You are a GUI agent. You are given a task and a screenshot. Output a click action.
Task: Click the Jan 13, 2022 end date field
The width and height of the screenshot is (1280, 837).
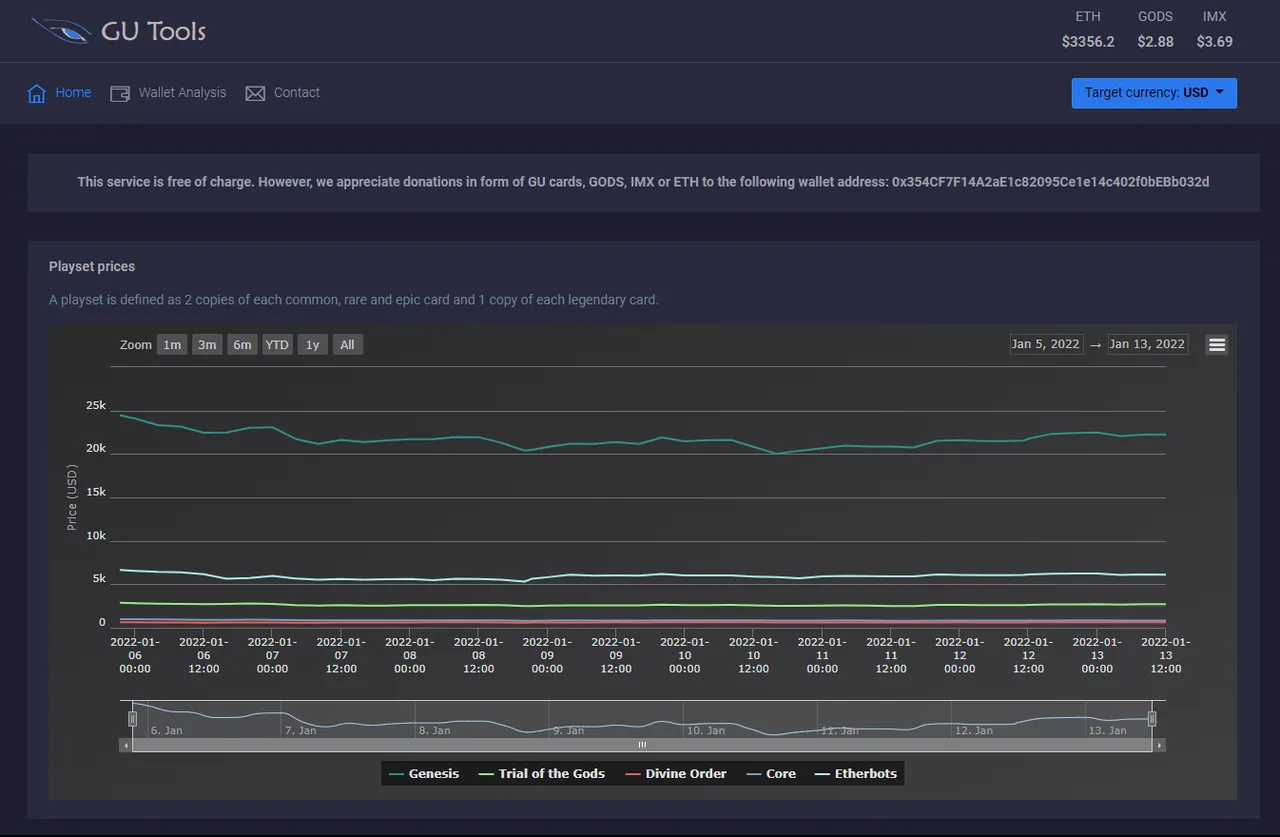tap(1147, 344)
